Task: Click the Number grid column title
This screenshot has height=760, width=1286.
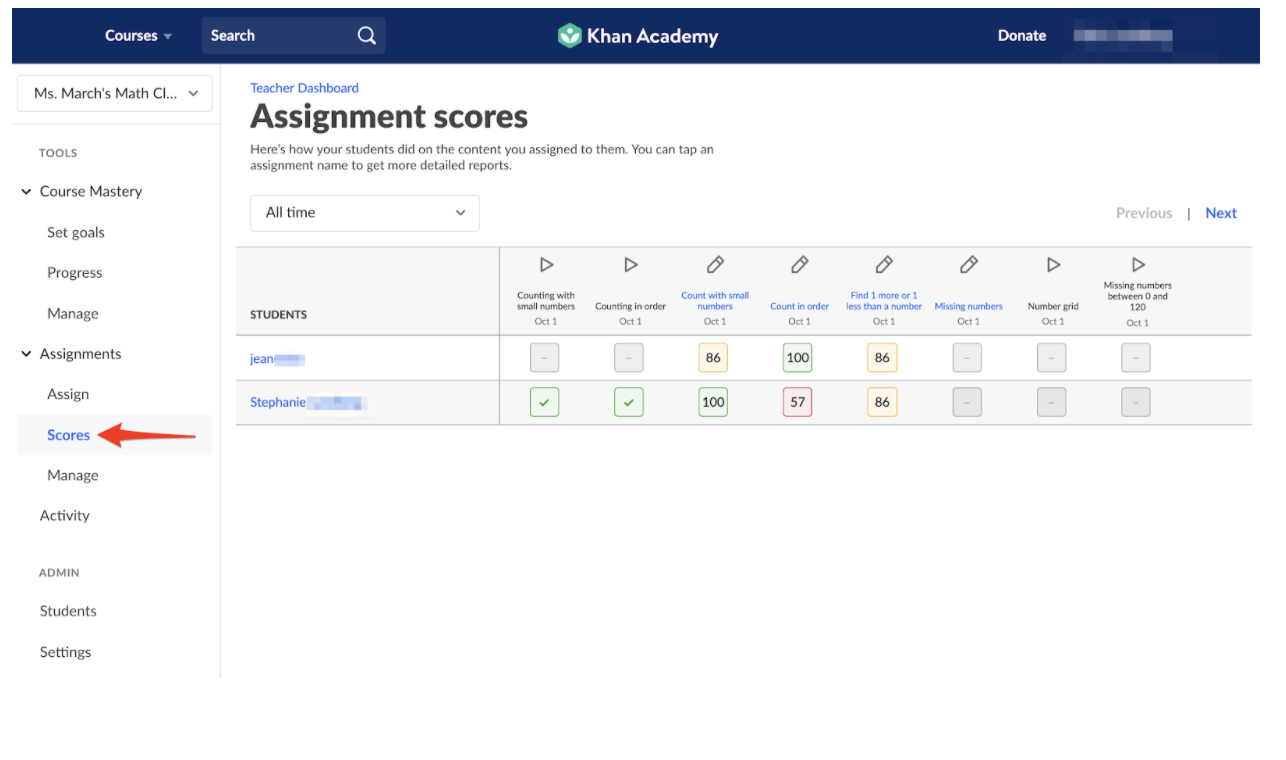Action: click(x=1053, y=307)
